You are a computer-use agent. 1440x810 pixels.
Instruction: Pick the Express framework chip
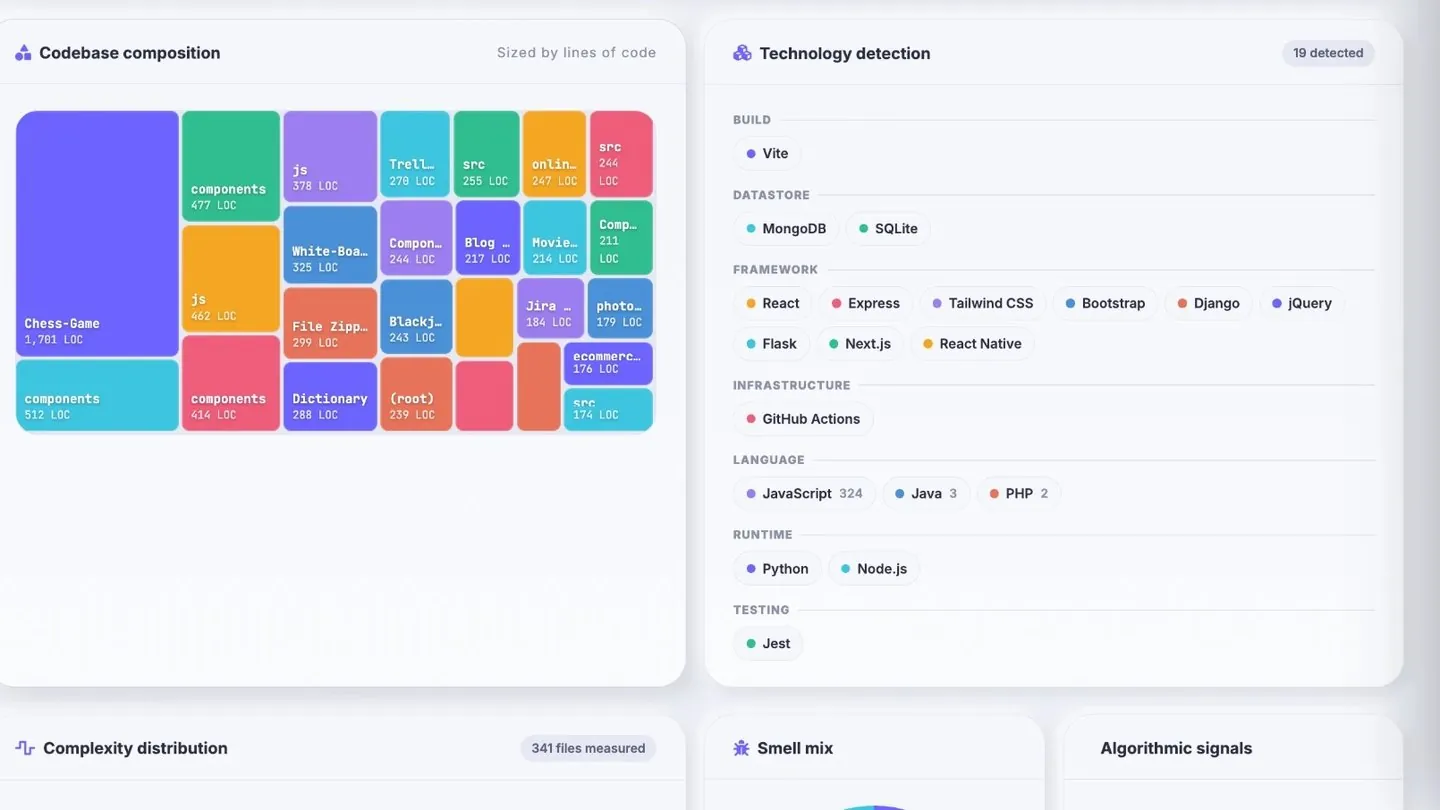pyautogui.click(x=866, y=303)
